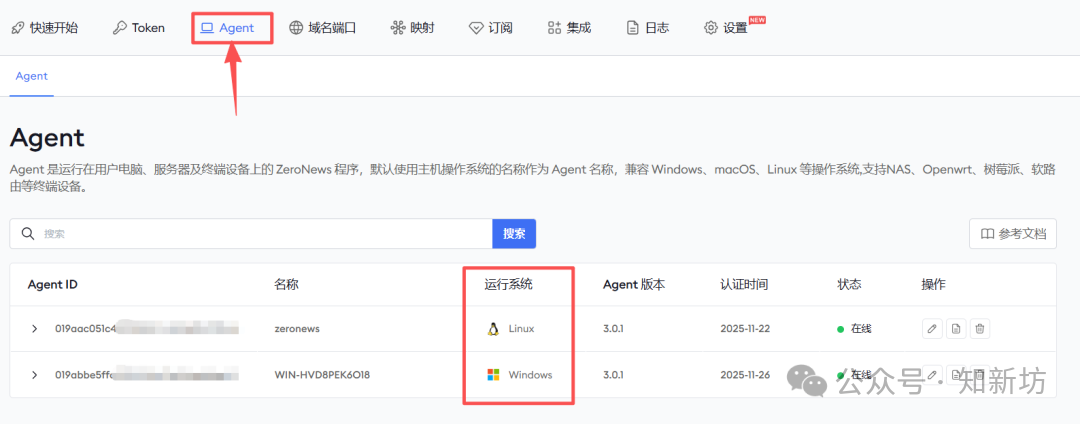This screenshot has width=1080, height=424.
Task: Click the rocket icon beside 快速开始
Action: click(x=17, y=28)
